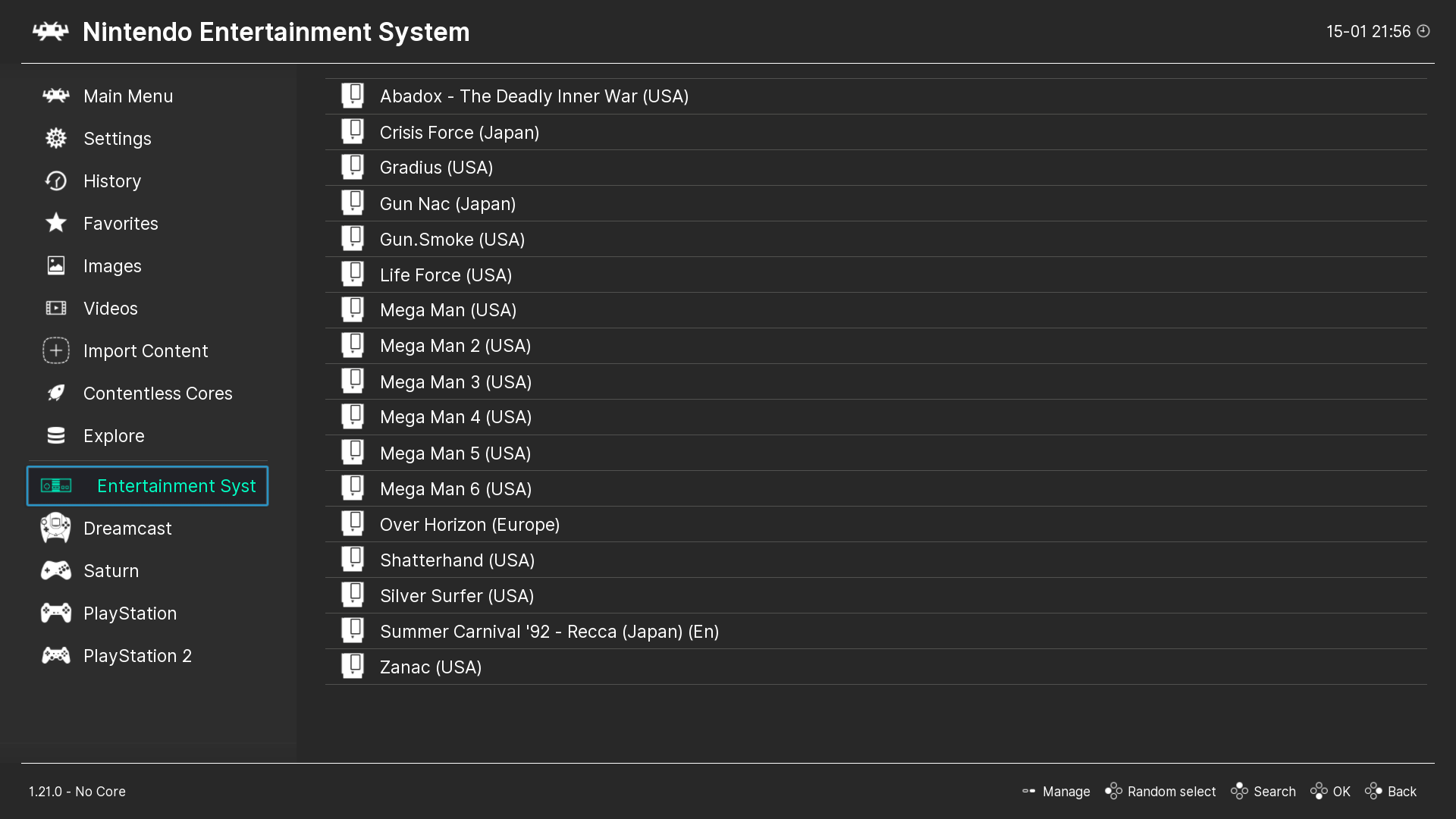Select the Contentless Cores rocket icon
The height and width of the screenshot is (819, 1456).
coord(55,393)
